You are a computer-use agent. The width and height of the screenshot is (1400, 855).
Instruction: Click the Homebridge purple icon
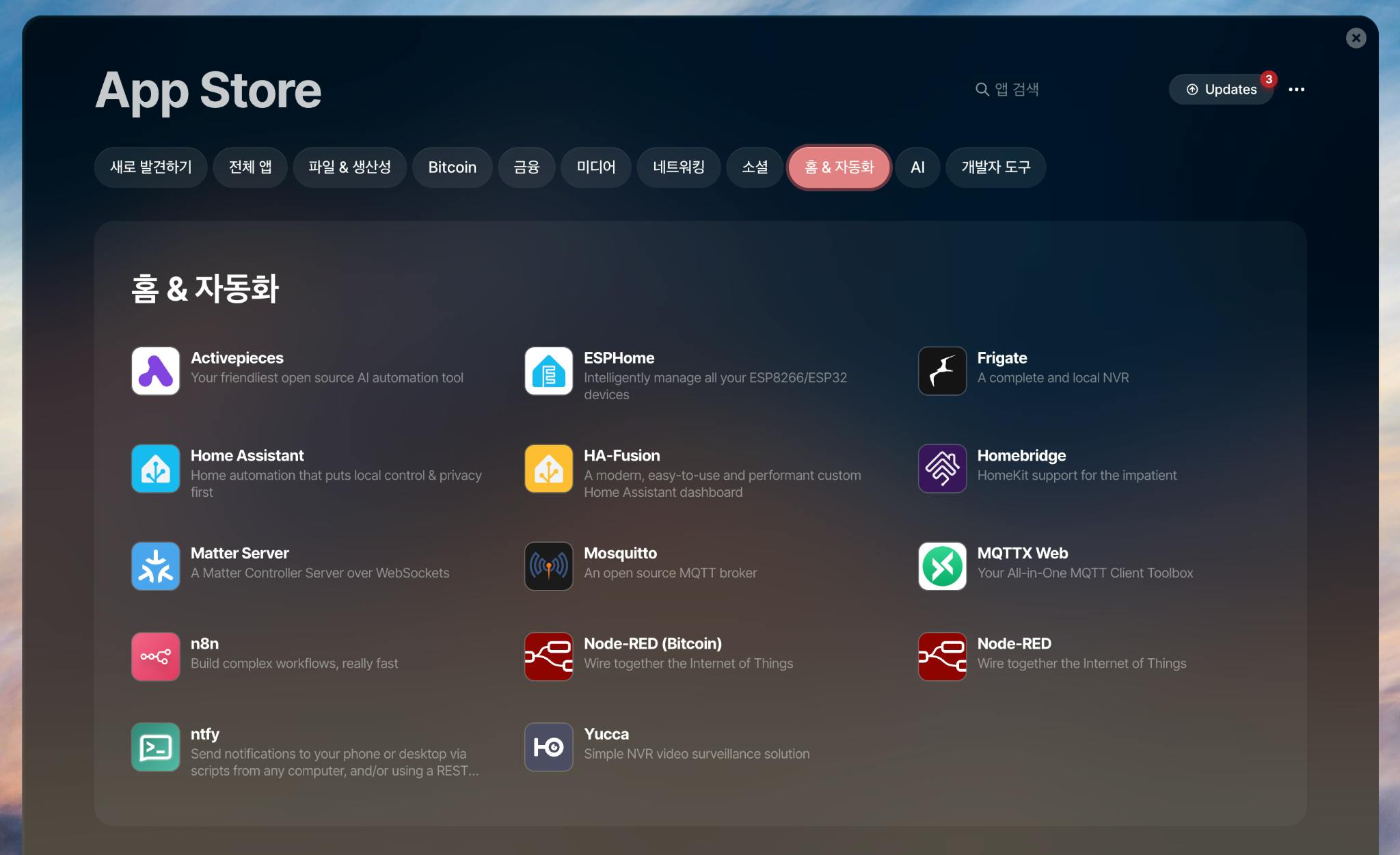(x=942, y=468)
